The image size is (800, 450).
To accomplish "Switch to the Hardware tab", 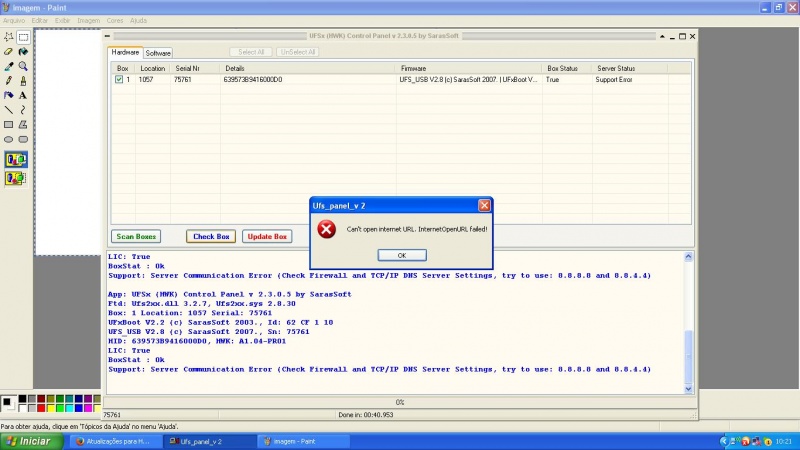I will (125, 52).
